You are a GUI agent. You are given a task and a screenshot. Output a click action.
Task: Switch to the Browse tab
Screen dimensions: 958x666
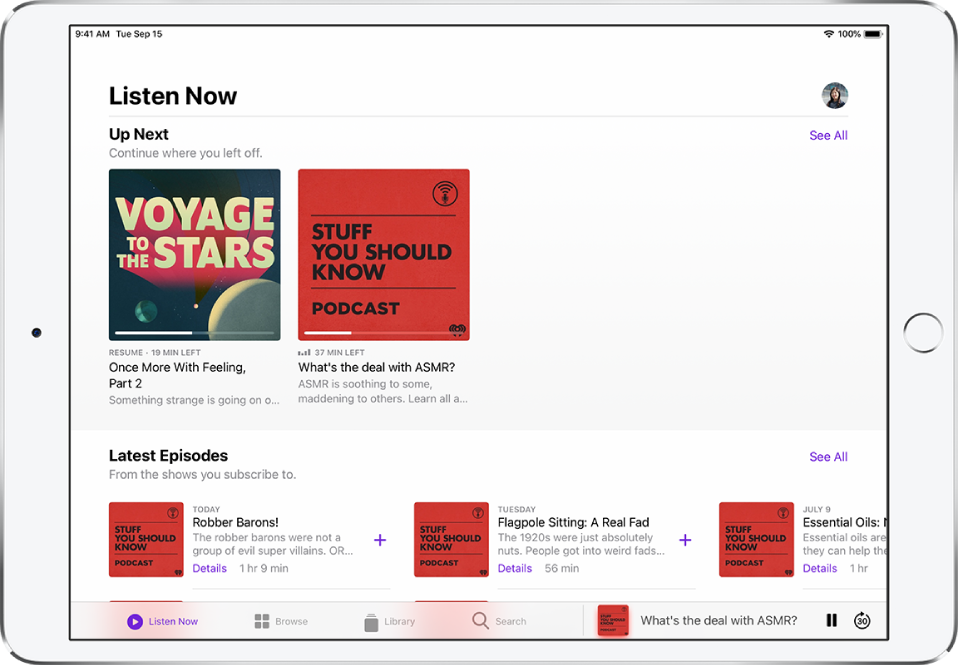280,620
